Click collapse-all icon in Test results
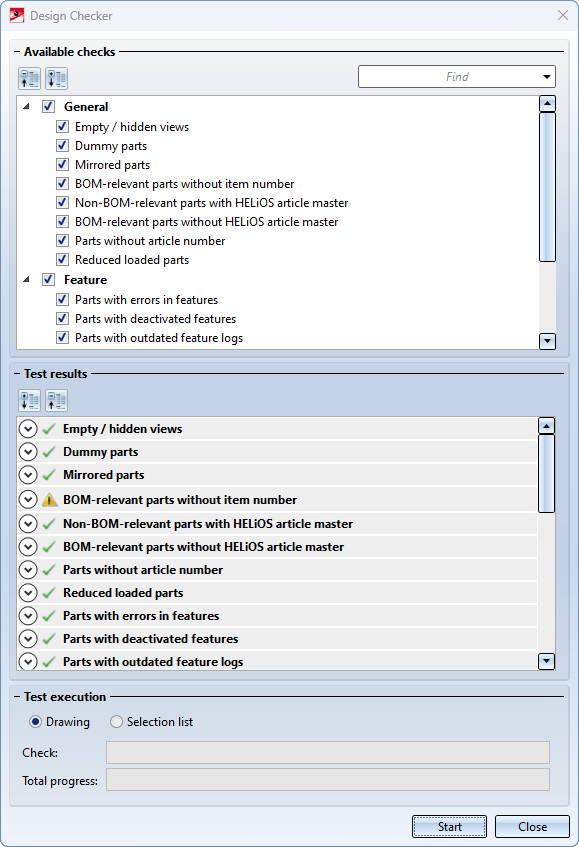This screenshot has height=847, width=579. pyautogui.click(x=56, y=401)
